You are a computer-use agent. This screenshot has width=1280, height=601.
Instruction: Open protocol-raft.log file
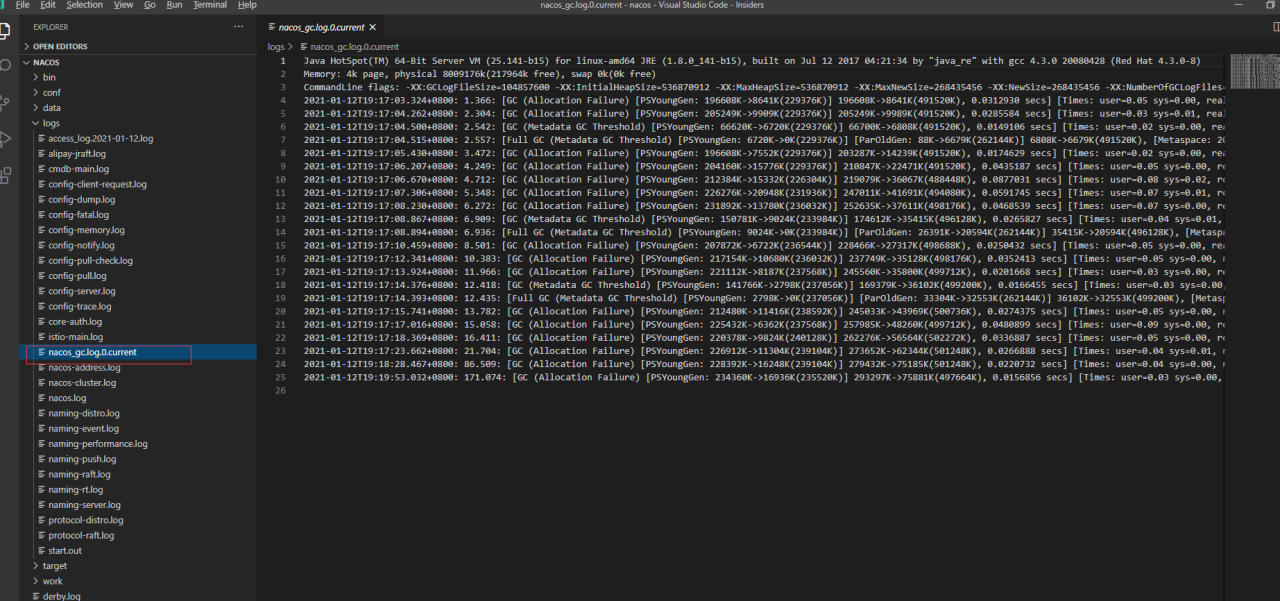pyautogui.click(x=81, y=535)
